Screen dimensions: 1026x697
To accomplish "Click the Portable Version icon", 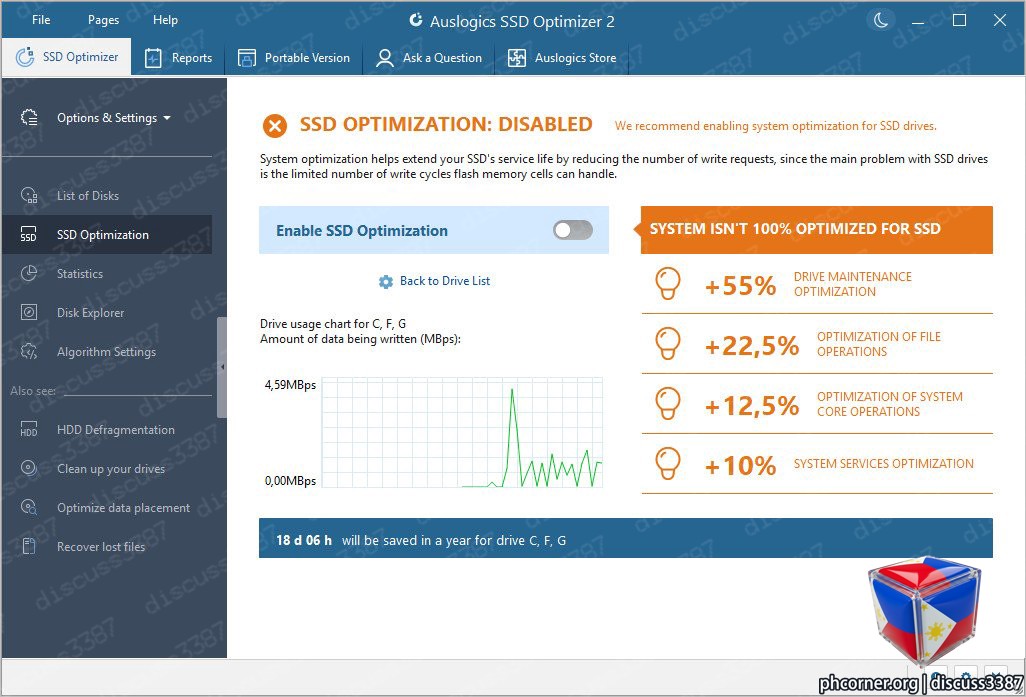I will [247, 58].
